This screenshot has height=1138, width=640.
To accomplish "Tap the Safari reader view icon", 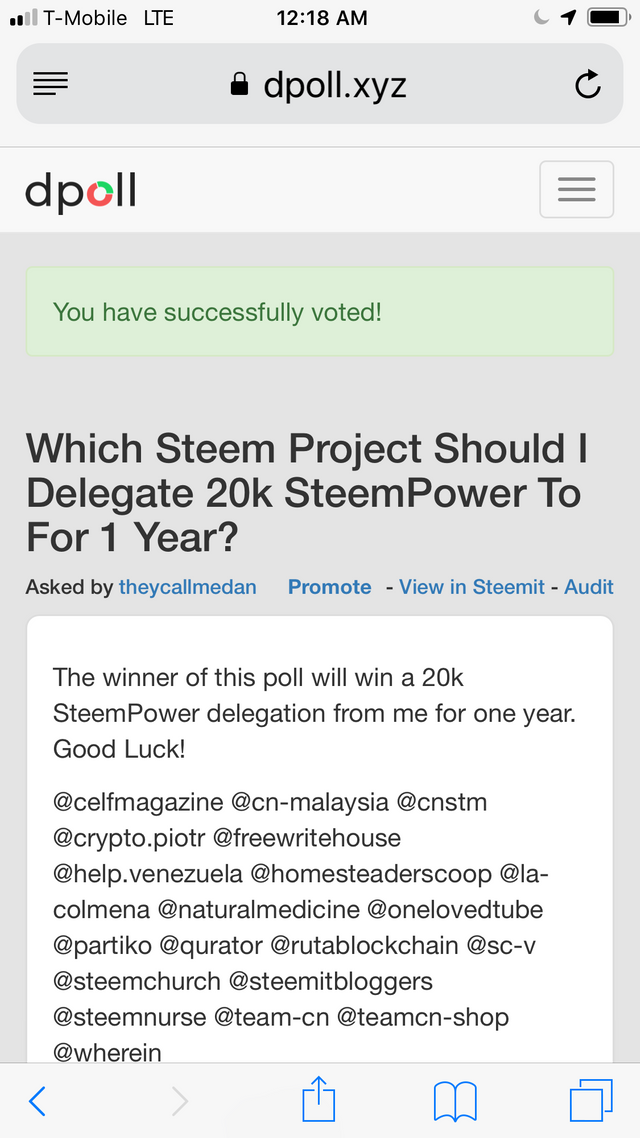I will point(51,84).
